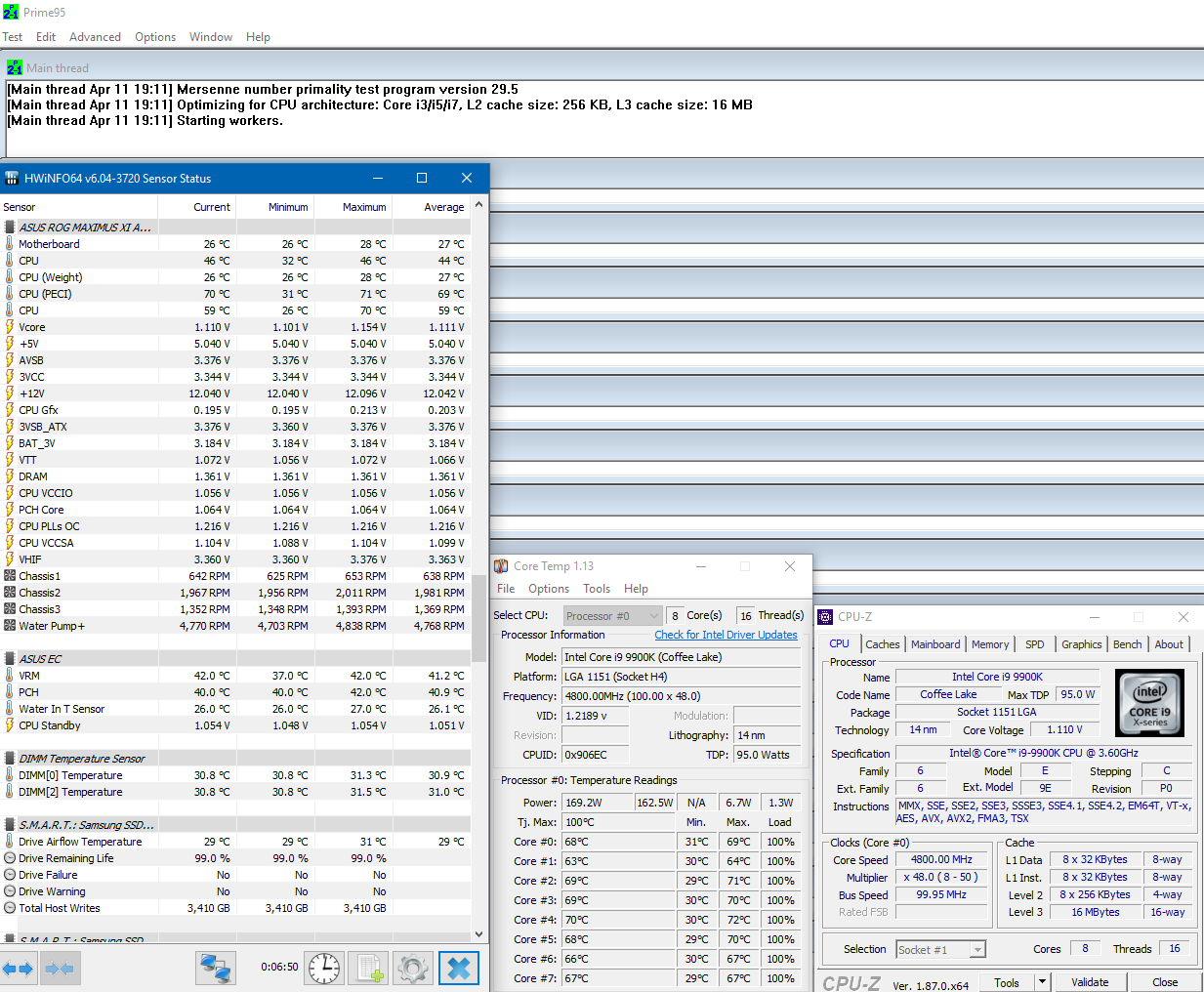
Task: Open HWiNFO sensor settings gear icon
Action: (413, 969)
